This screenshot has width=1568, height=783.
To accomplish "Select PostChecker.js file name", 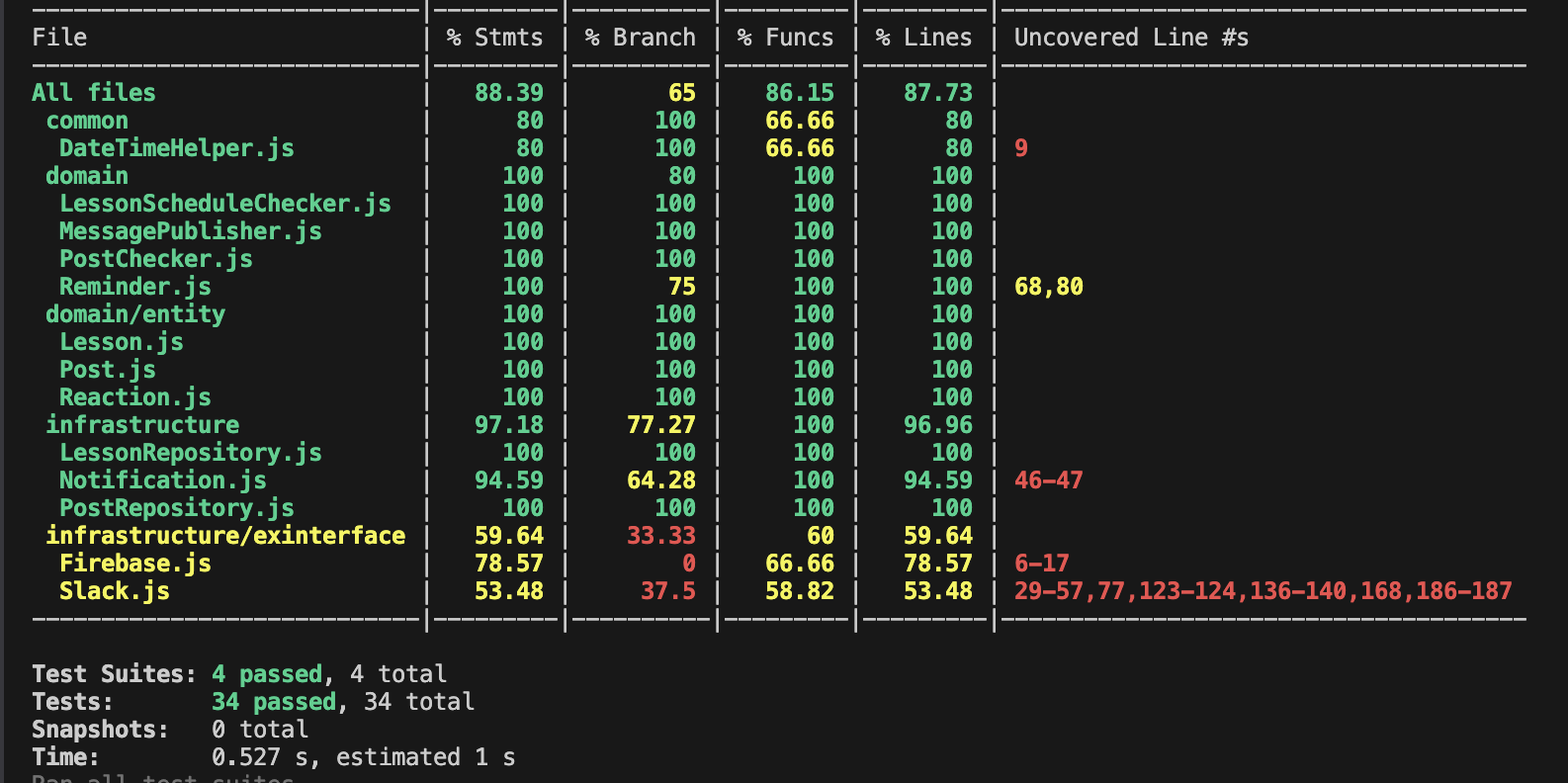I will pyautogui.click(x=156, y=259).
